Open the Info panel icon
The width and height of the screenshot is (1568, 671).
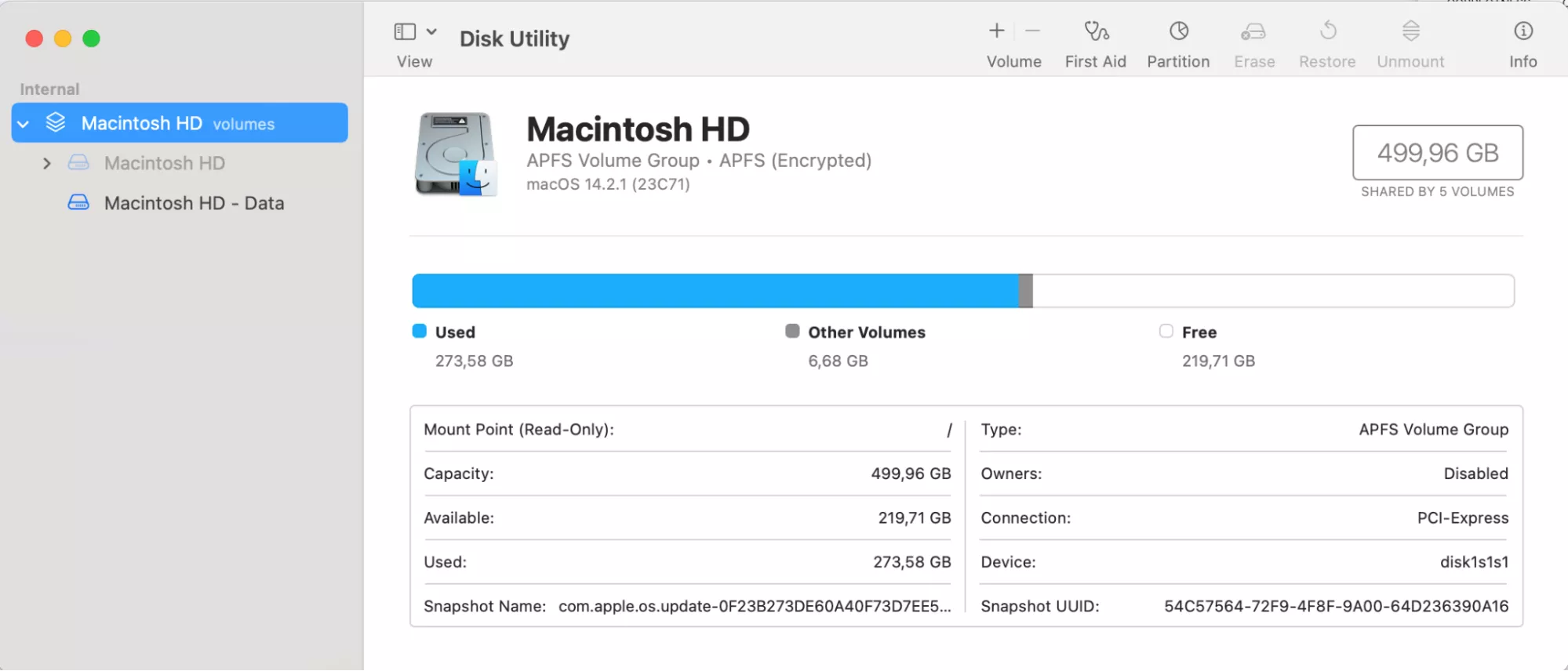click(x=1523, y=31)
